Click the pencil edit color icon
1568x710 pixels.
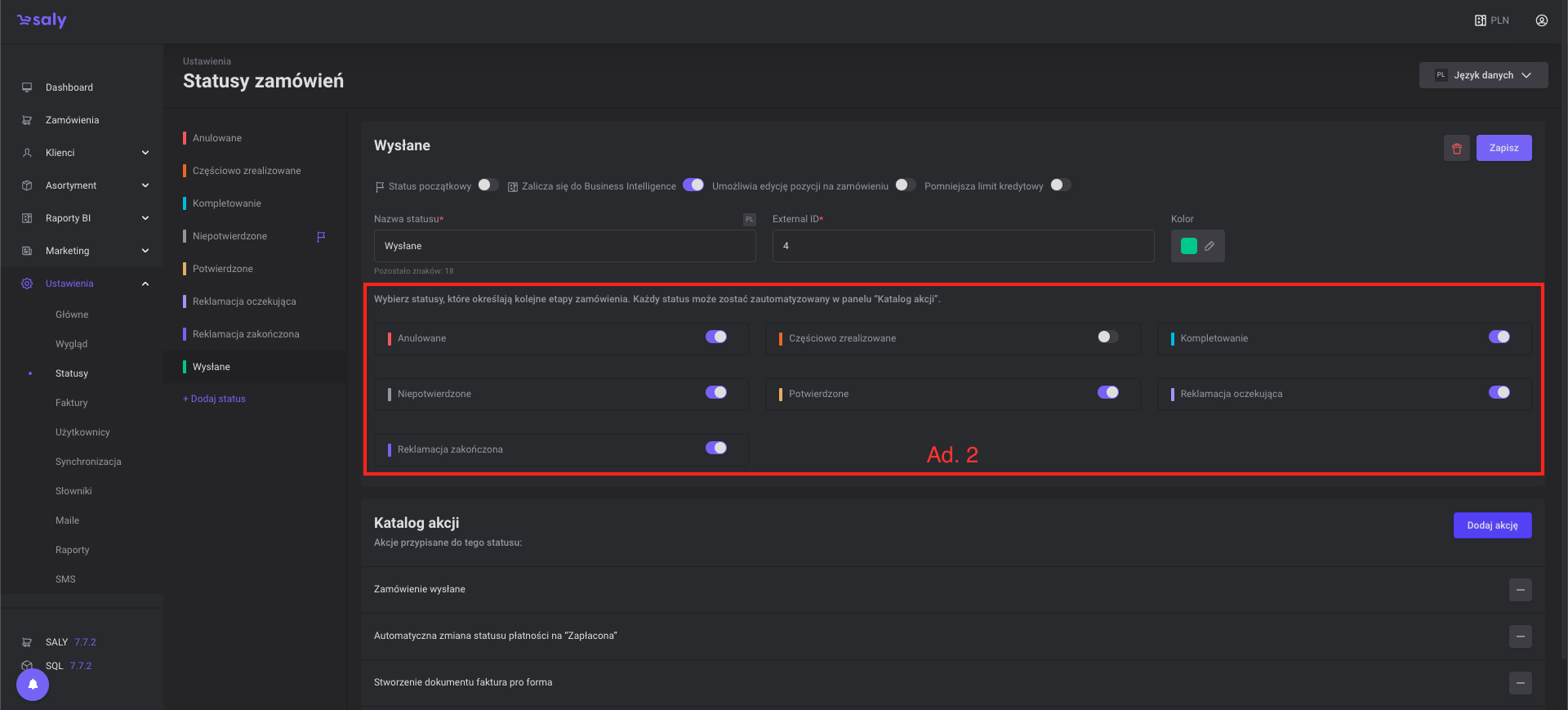[x=1209, y=246]
